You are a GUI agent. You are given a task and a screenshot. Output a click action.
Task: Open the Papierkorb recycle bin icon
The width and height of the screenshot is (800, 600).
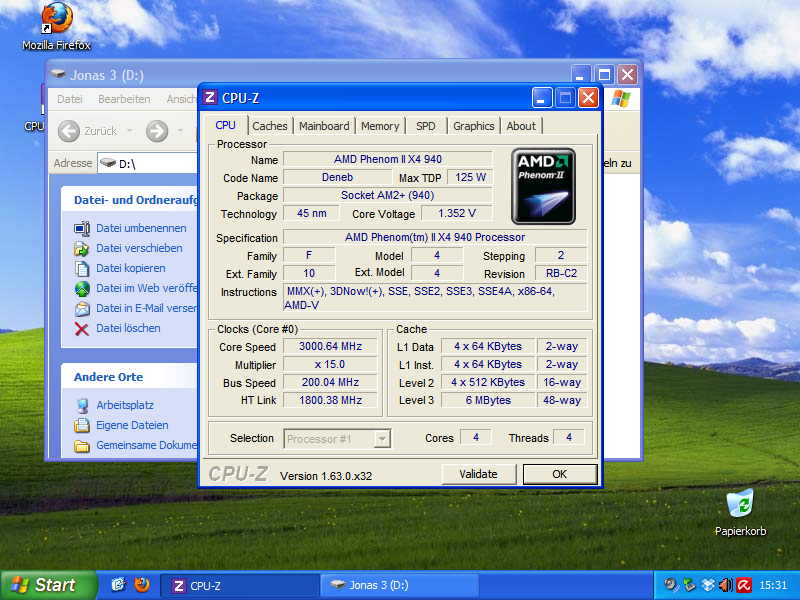(x=740, y=512)
